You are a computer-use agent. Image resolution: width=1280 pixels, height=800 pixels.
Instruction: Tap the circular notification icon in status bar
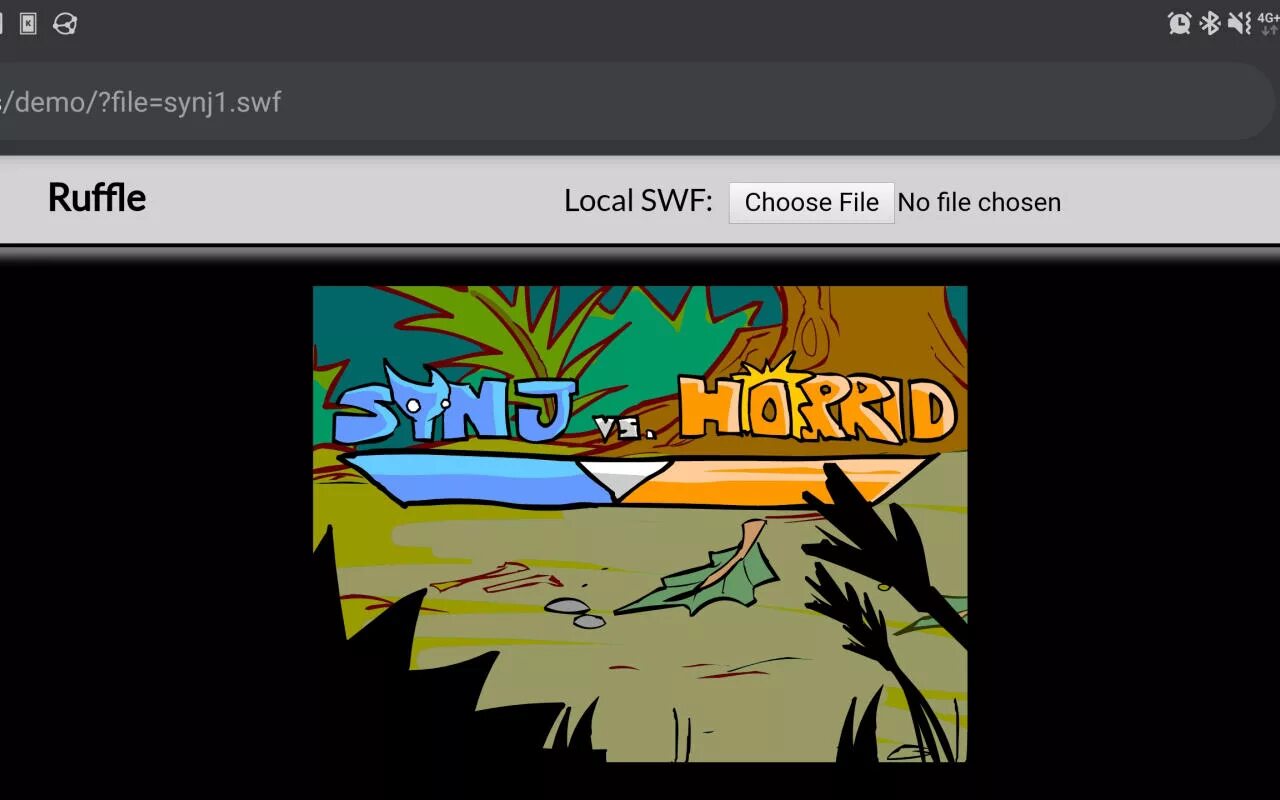(65, 23)
